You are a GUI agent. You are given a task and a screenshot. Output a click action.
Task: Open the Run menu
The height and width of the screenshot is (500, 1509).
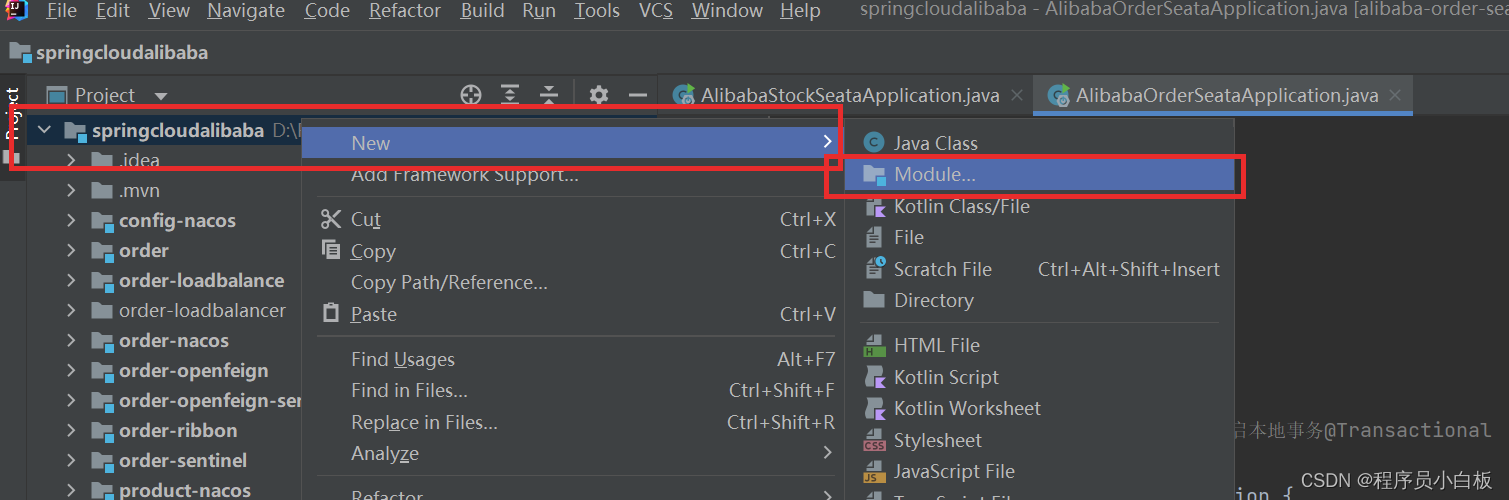[x=539, y=11]
